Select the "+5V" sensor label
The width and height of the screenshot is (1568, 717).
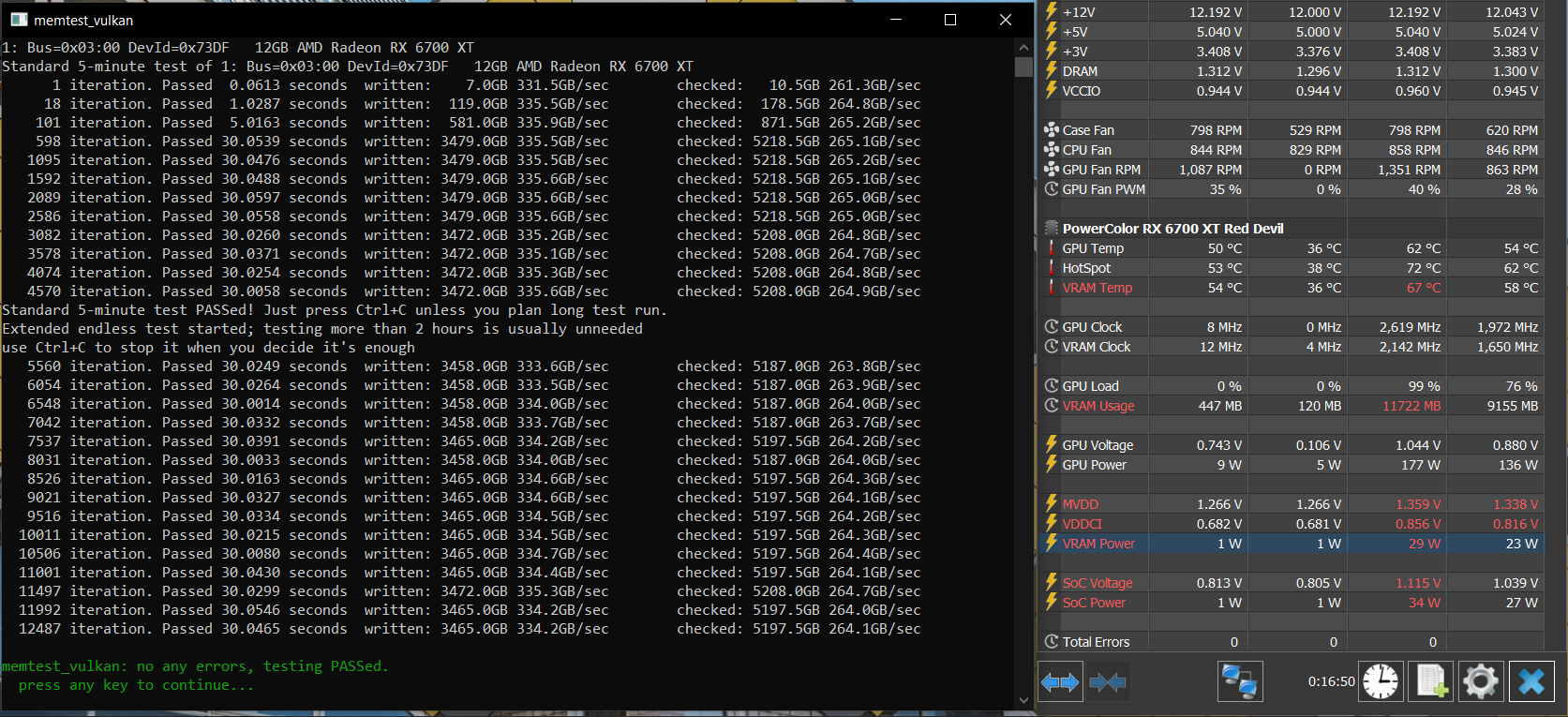point(1075,32)
